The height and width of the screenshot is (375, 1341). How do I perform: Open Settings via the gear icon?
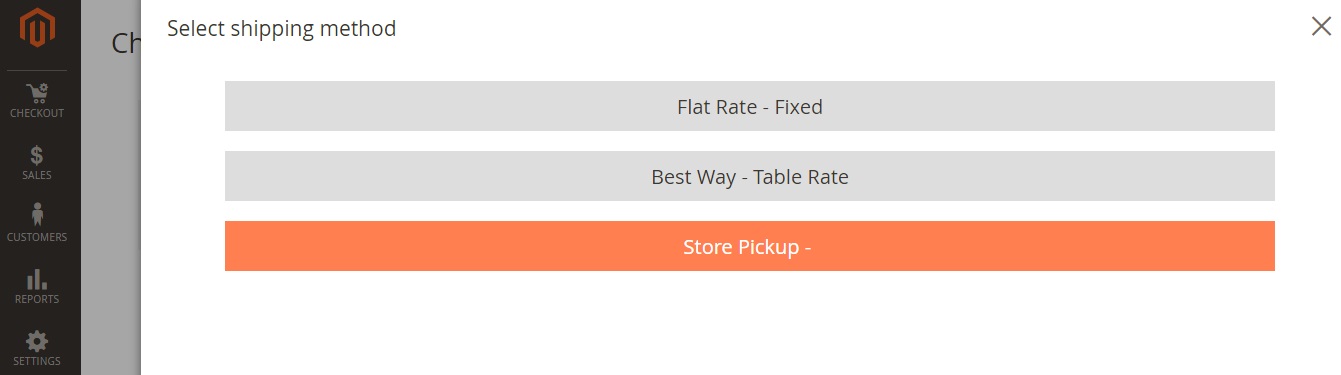point(37,341)
